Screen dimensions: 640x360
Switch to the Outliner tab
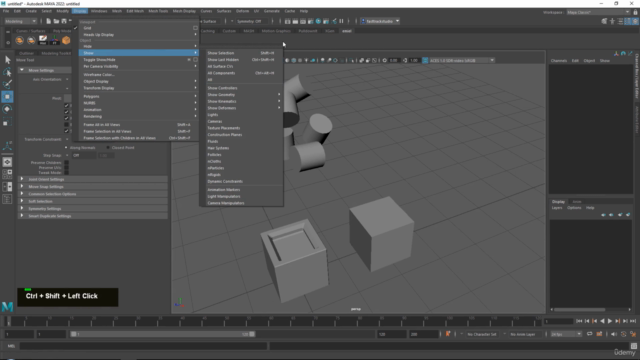click(27, 53)
